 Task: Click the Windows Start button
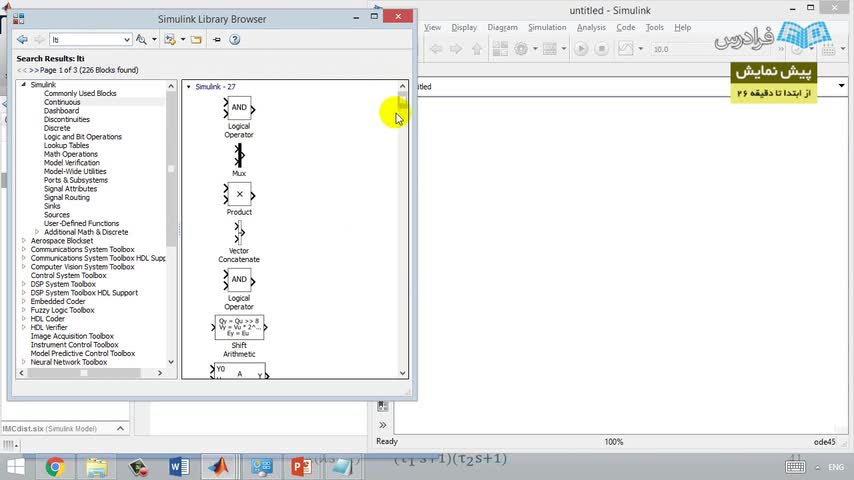[16, 467]
